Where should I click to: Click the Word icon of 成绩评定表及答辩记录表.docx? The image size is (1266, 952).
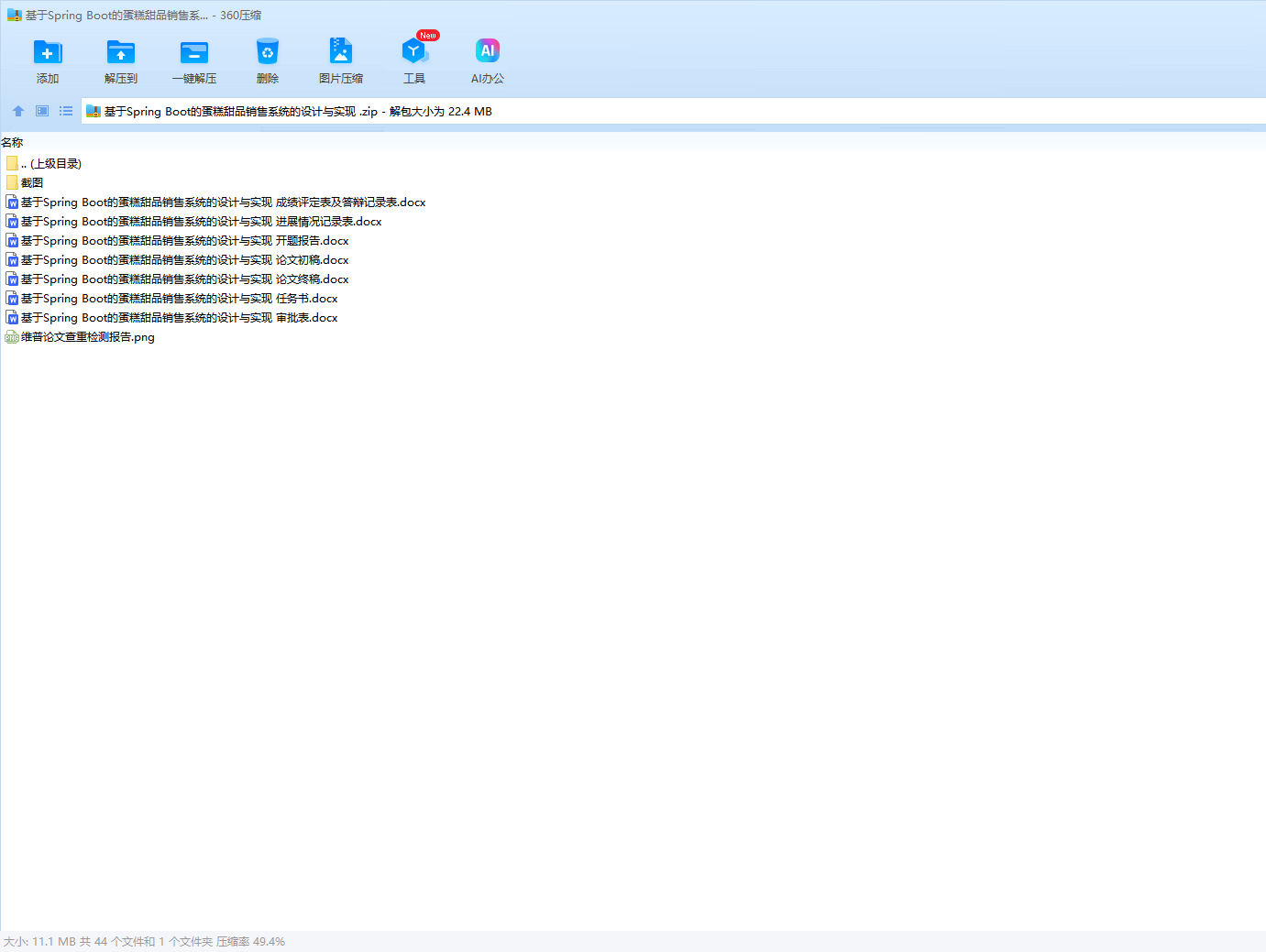[12, 202]
